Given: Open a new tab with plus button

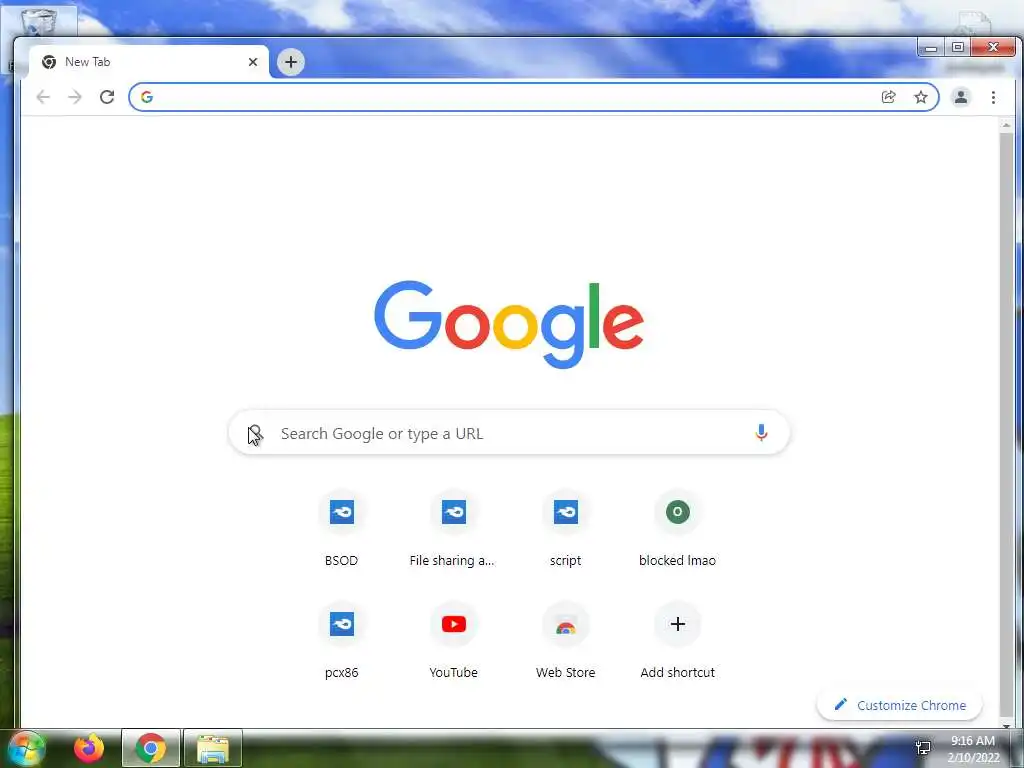Looking at the screenshot, I should (291, 62).
